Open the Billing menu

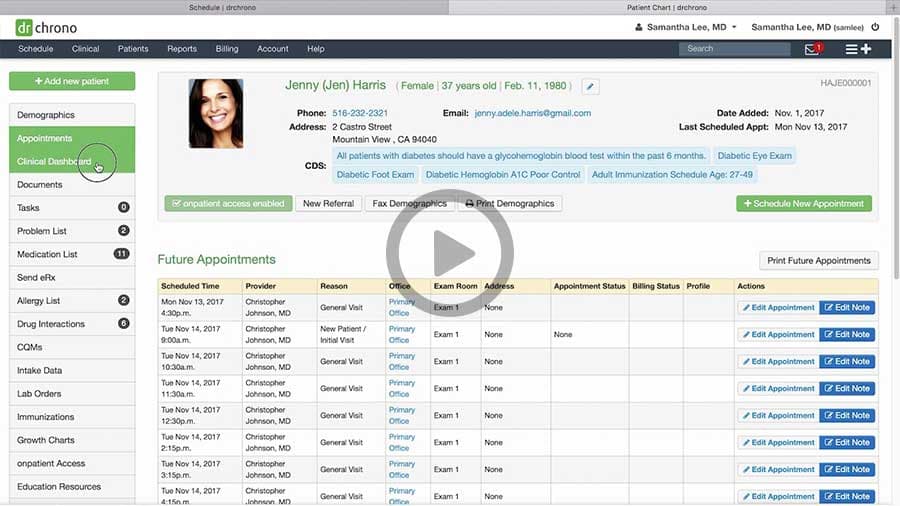pos(227,49)
